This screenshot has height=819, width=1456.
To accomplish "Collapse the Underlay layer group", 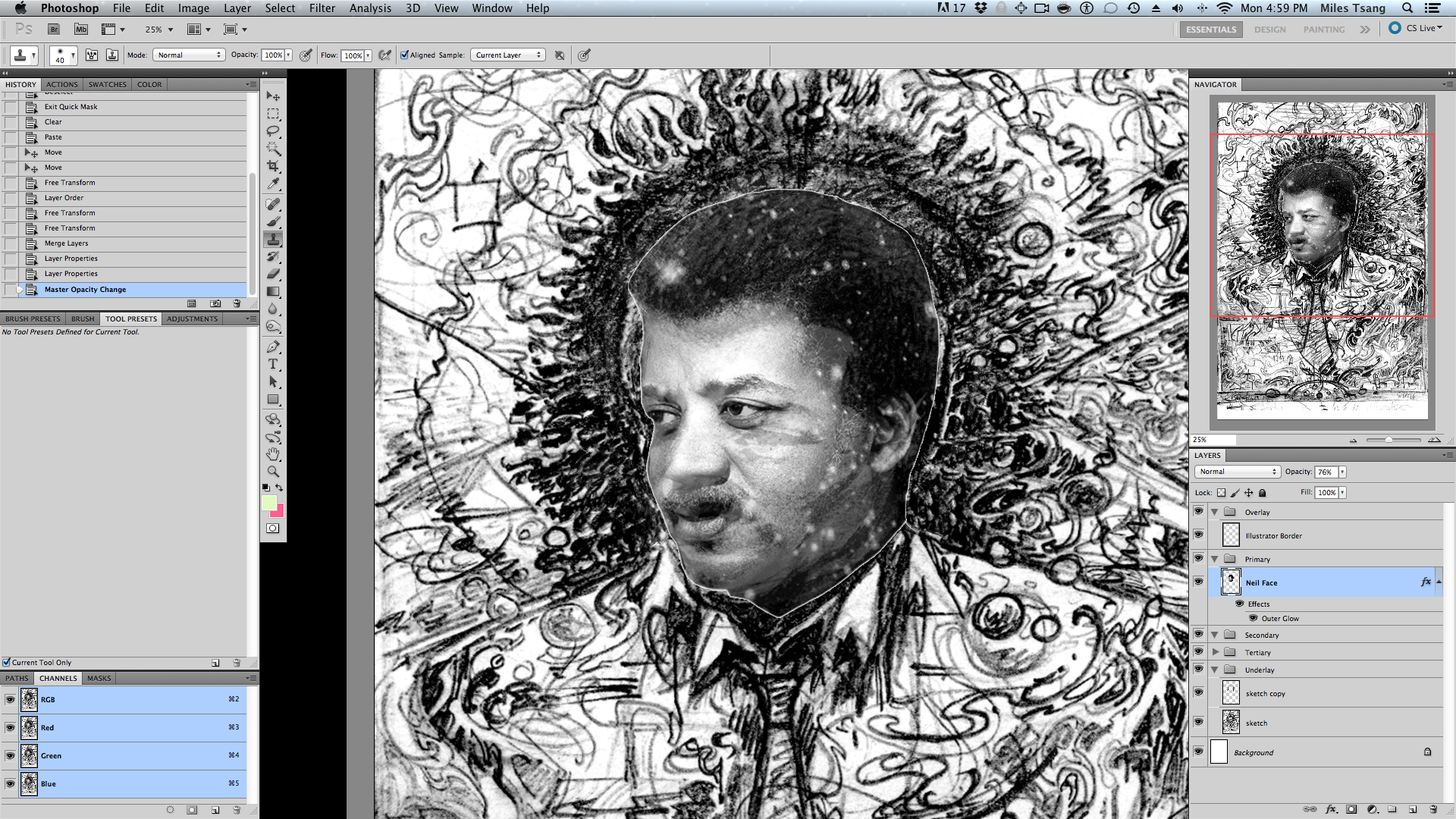I will (1215, 670).
